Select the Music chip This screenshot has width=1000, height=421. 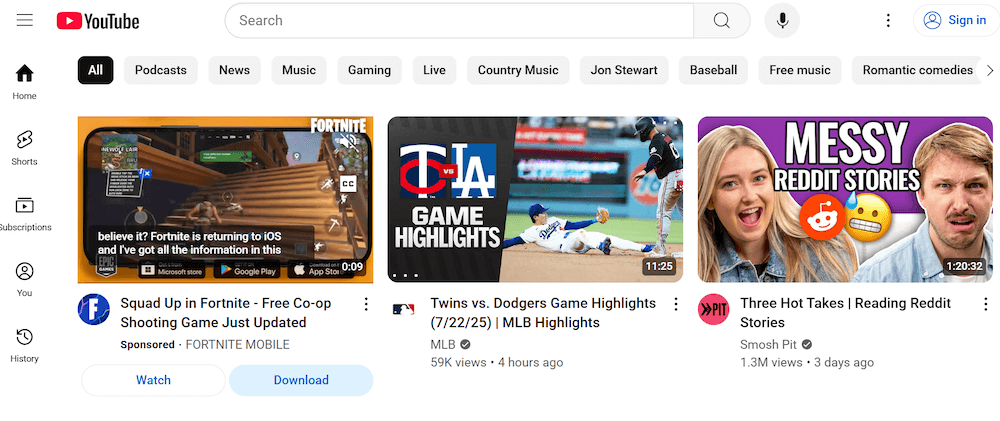click(299, 70)
